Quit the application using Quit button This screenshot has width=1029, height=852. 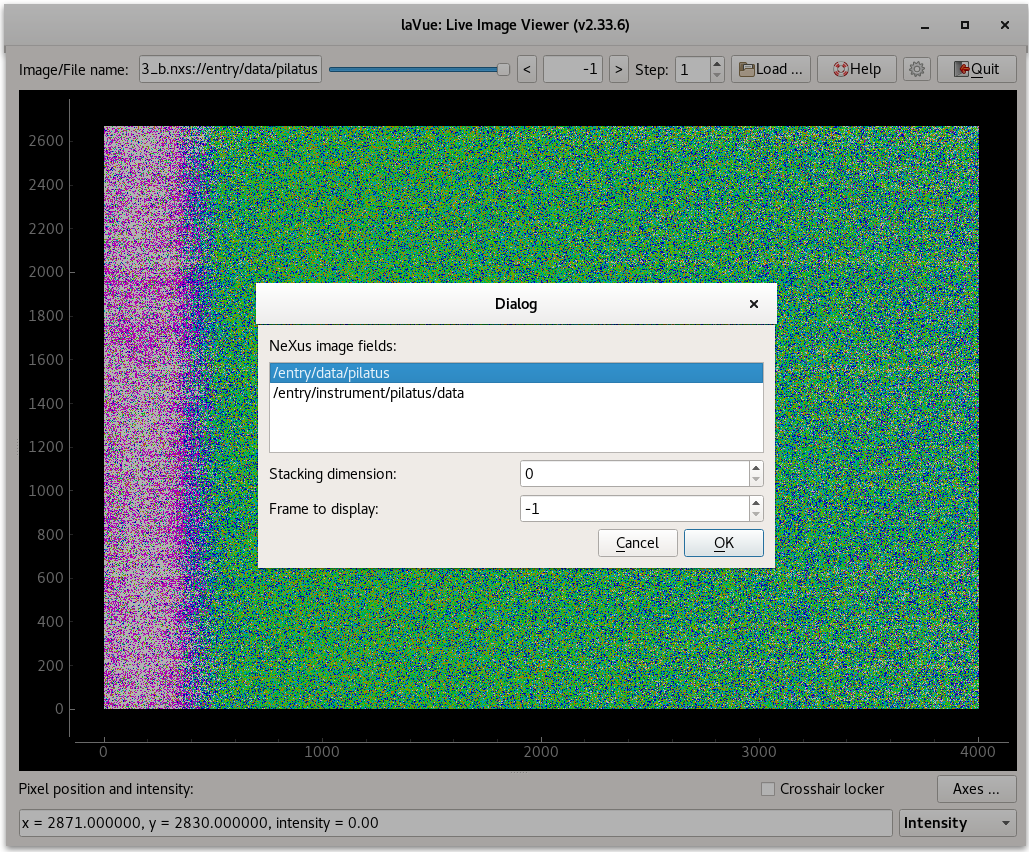[976, 69]
